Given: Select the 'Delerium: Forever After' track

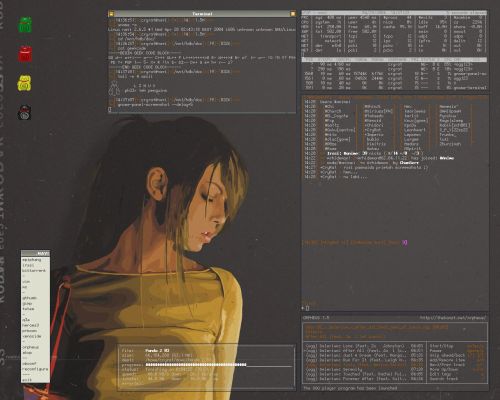Looking at the screenshot, I should pos(364,379).
